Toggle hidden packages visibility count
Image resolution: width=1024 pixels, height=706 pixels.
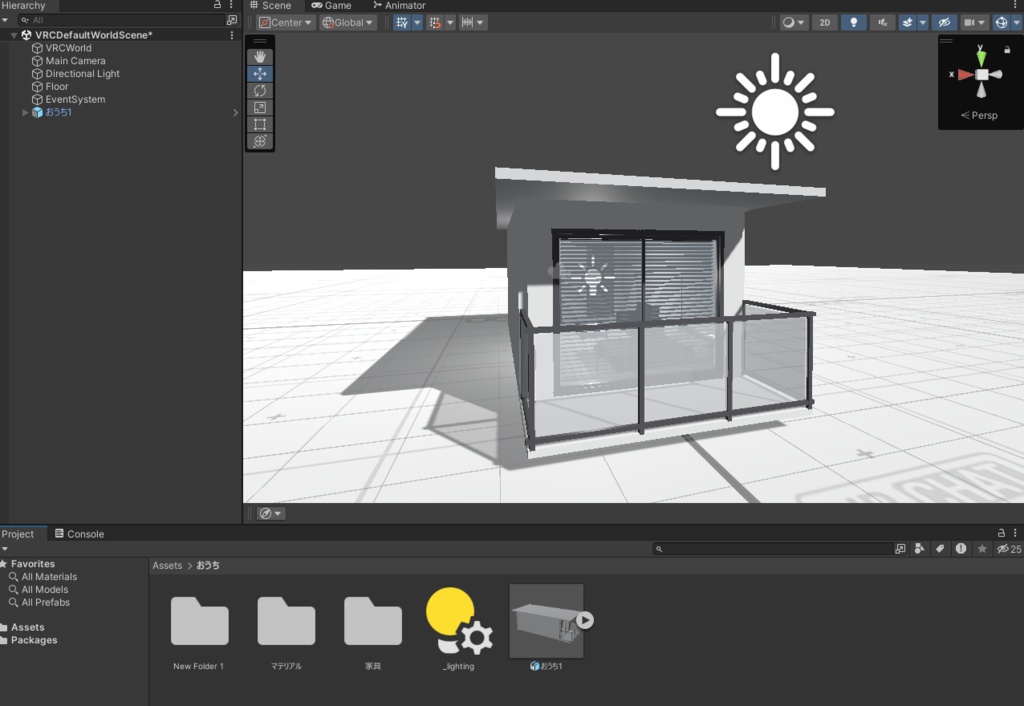[x=1009, y=549]
